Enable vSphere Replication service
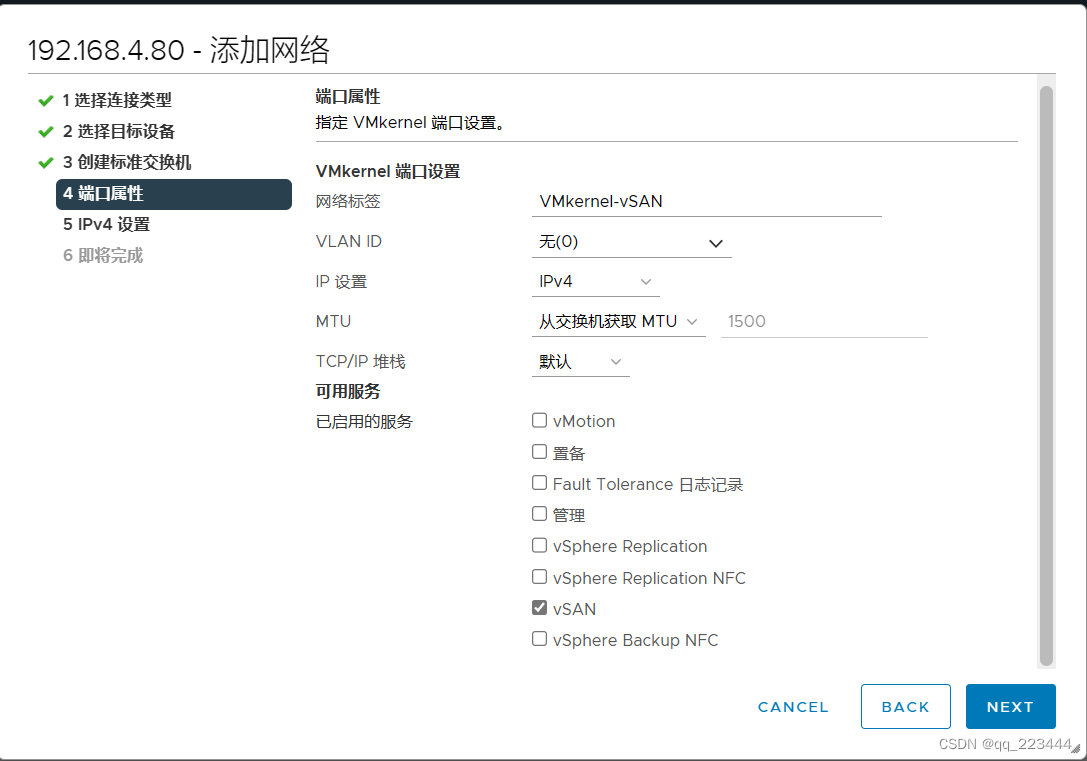This screenshot has height=761, width=1087. pos(539,545)
